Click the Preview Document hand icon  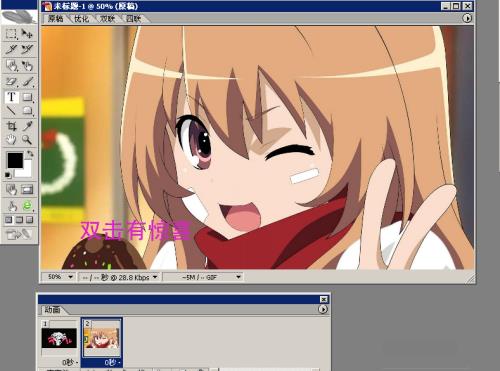[11, 206]
